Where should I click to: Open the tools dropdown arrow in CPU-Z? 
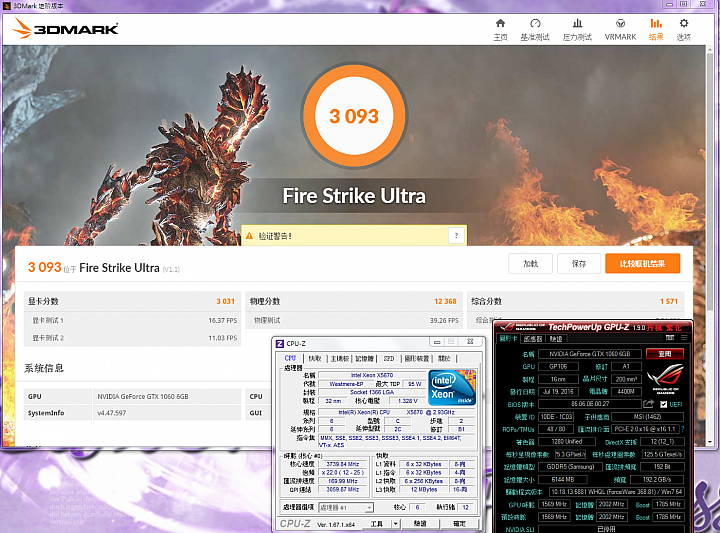395,523
